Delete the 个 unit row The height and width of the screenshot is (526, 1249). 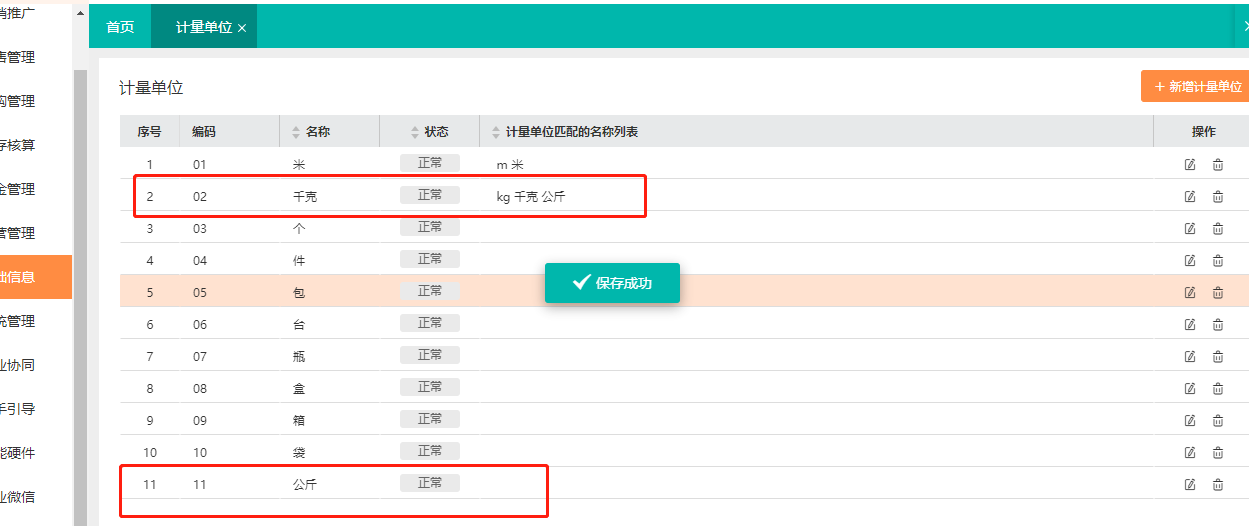click(1218, 229)
